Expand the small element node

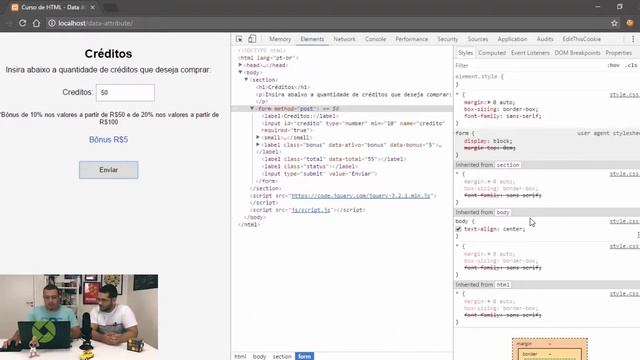click(x=258, y=138)
